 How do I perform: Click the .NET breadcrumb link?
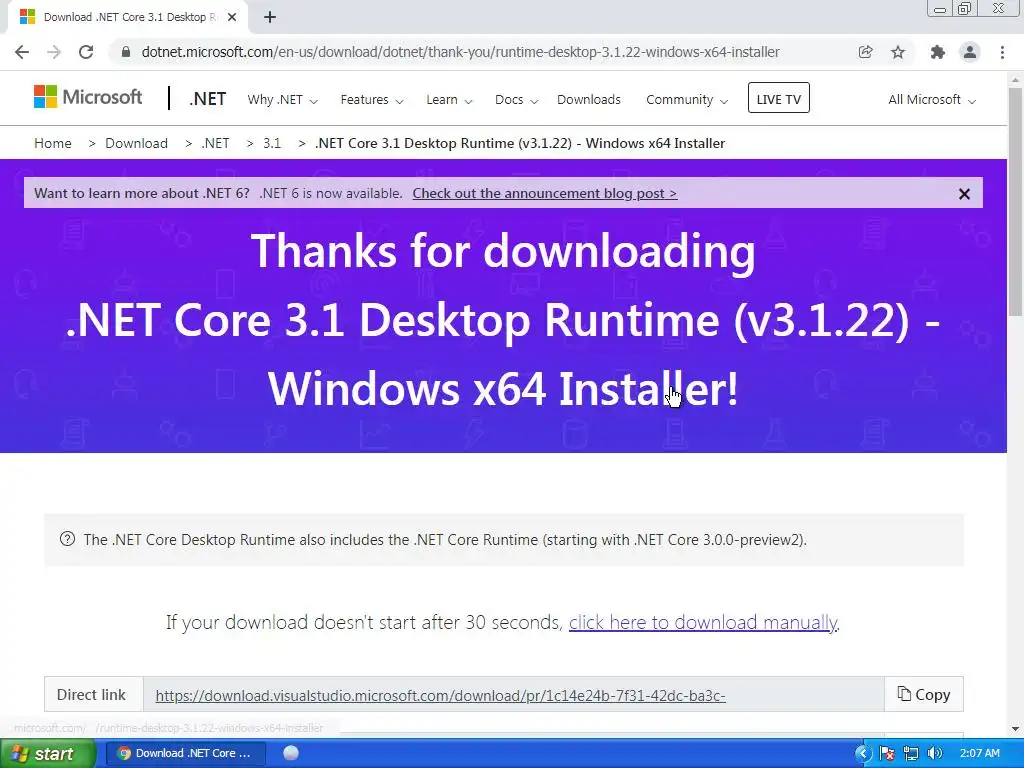(x=215, y=143)
